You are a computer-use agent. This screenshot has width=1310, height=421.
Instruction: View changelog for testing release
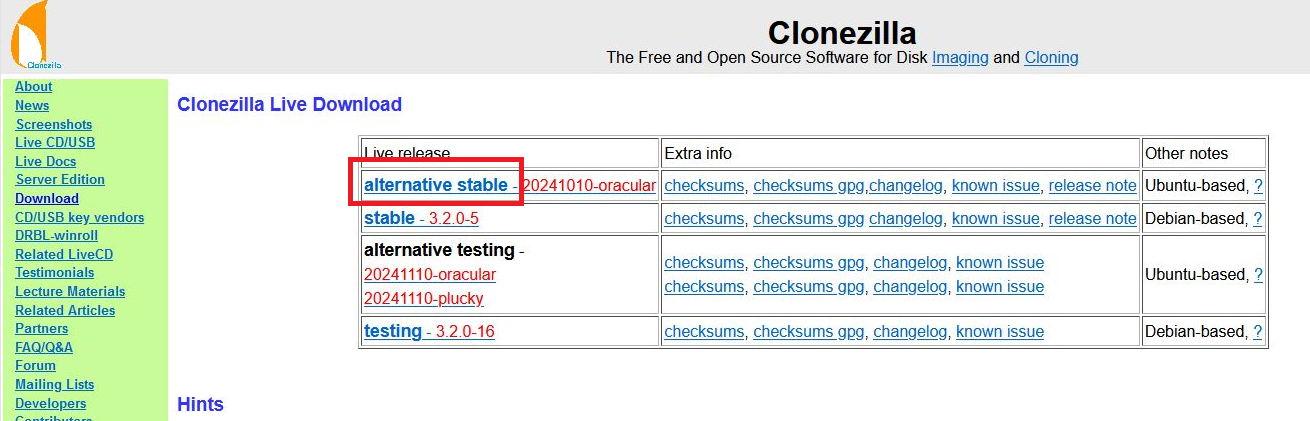tap(910, 331)
